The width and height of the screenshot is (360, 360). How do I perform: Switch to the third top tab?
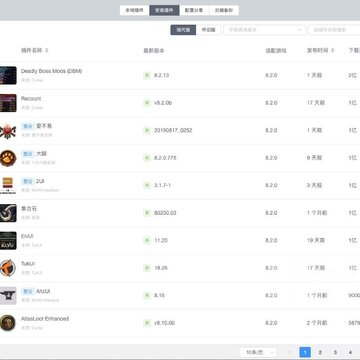click(x=194, y=10)
